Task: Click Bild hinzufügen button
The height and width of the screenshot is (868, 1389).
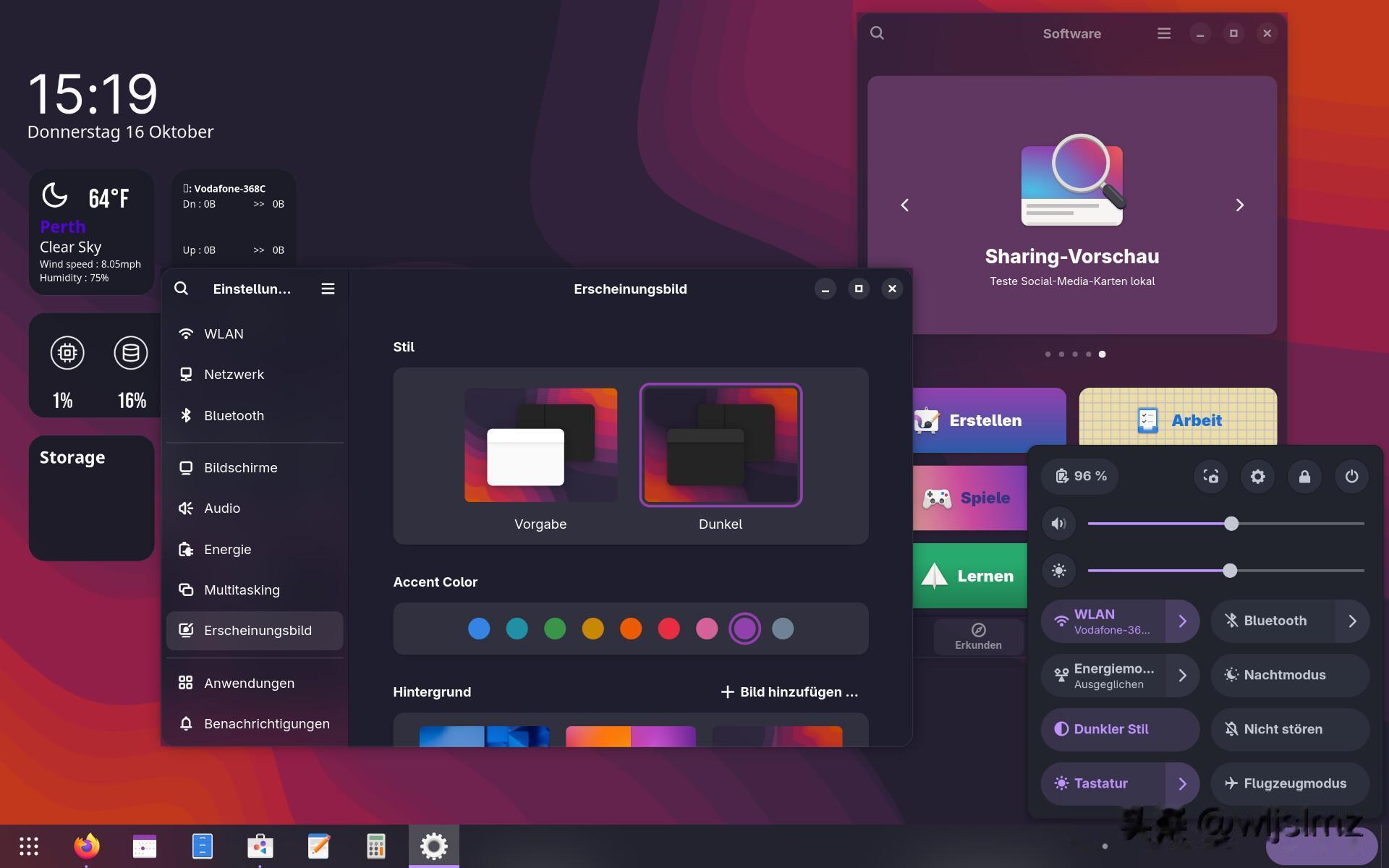Action: [789, 692]
